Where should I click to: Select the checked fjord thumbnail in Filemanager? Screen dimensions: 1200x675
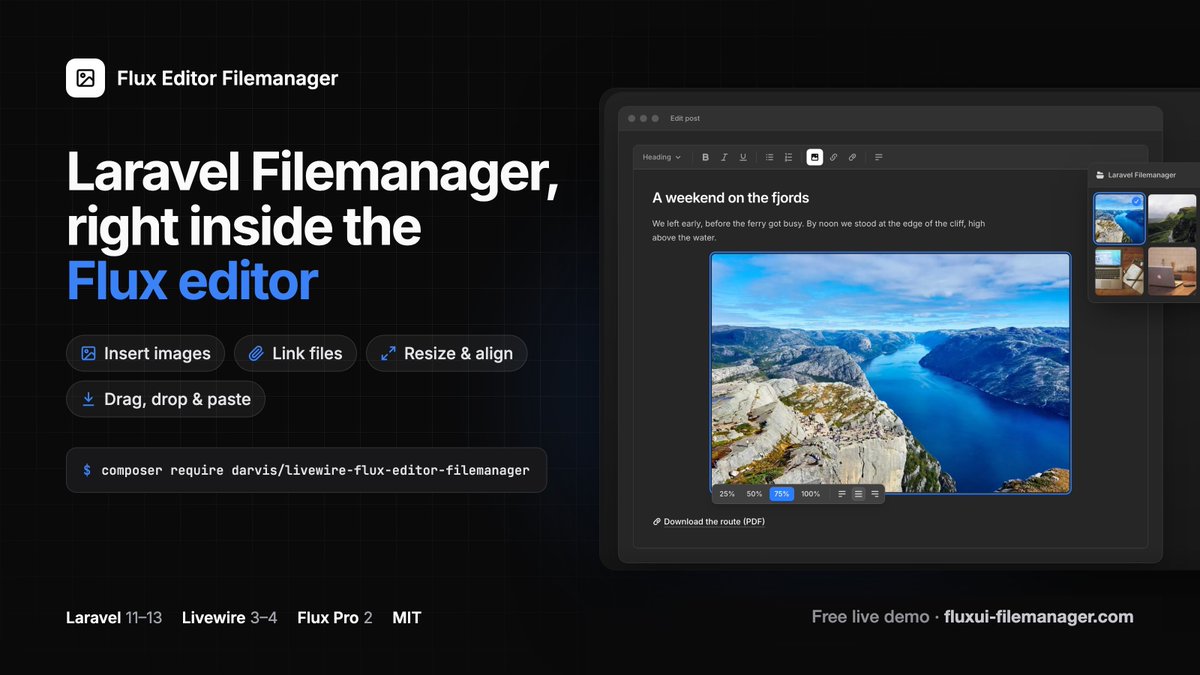(1119, 219)
